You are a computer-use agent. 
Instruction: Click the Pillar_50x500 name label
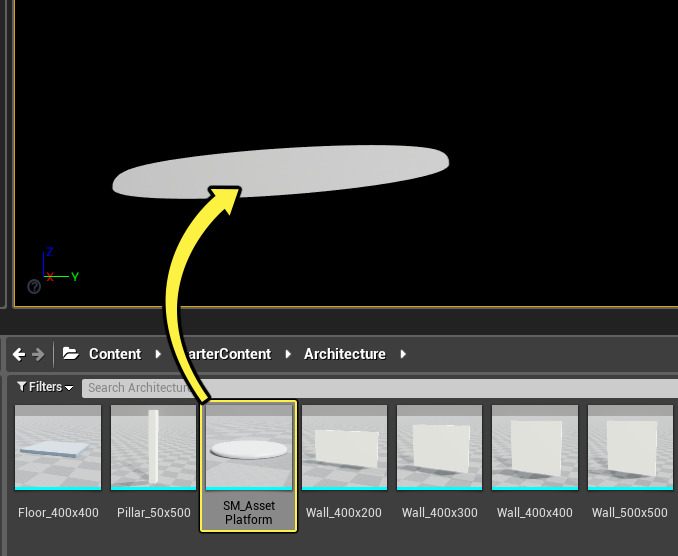point(154,513)
